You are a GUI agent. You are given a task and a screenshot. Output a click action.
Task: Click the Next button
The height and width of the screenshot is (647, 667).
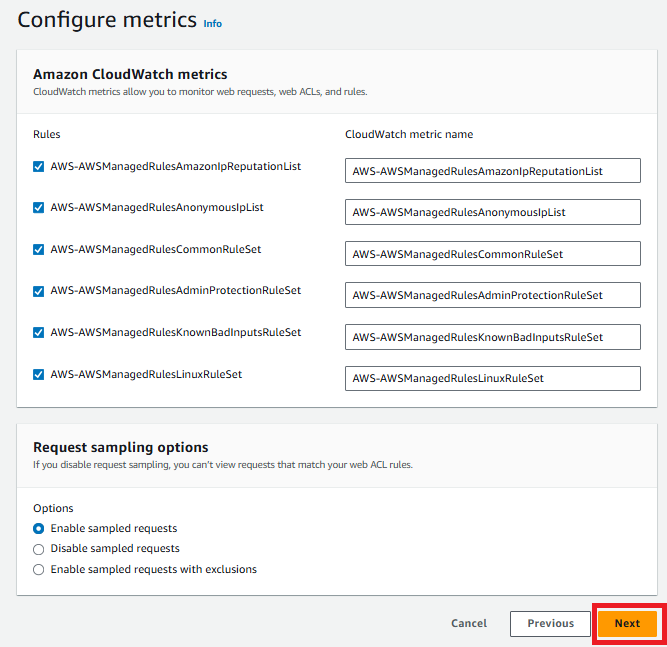coord(627,623)
